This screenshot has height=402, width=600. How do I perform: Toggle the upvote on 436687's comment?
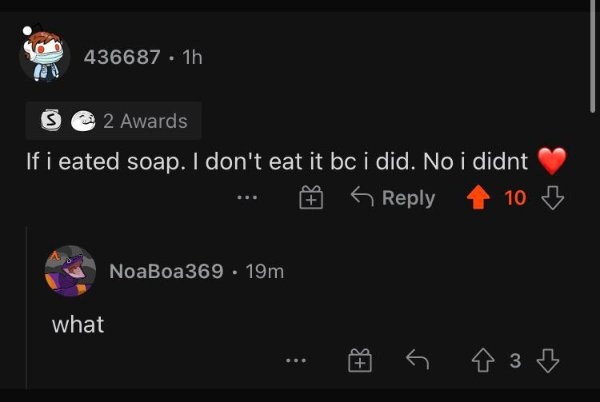[480, 197]
